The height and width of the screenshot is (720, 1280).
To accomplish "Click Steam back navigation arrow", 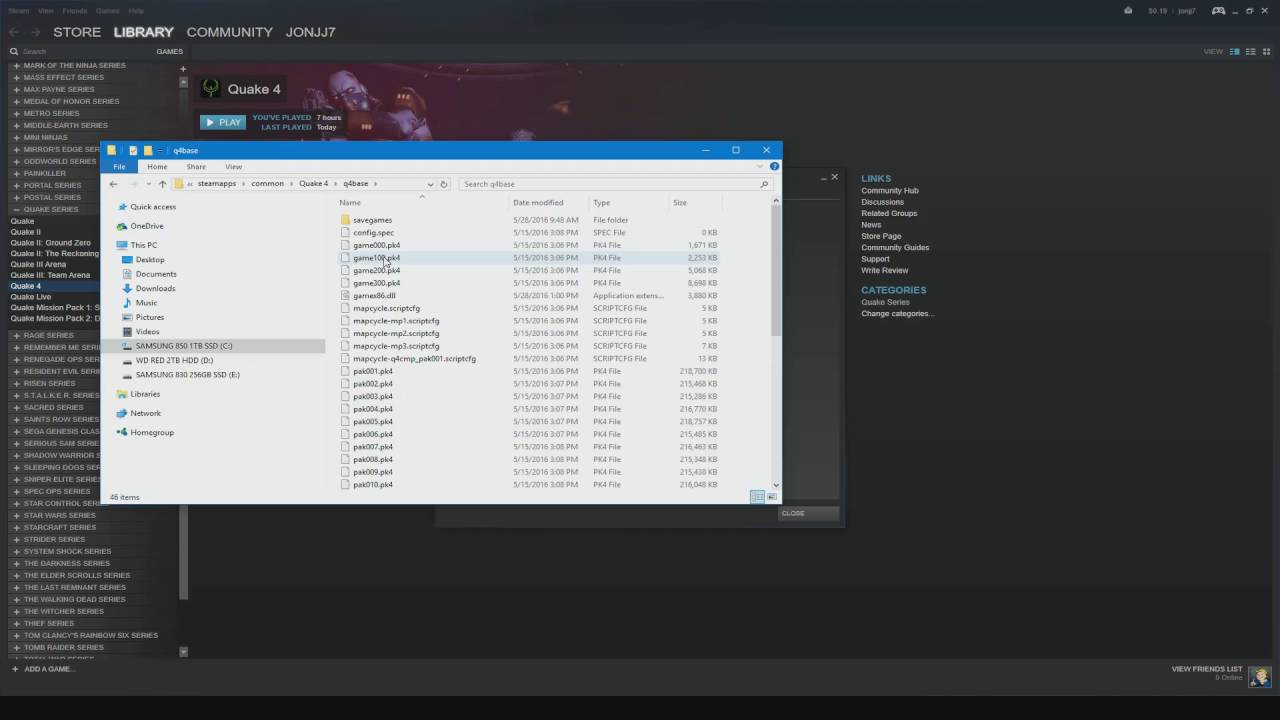I will (x=14, y=32).
